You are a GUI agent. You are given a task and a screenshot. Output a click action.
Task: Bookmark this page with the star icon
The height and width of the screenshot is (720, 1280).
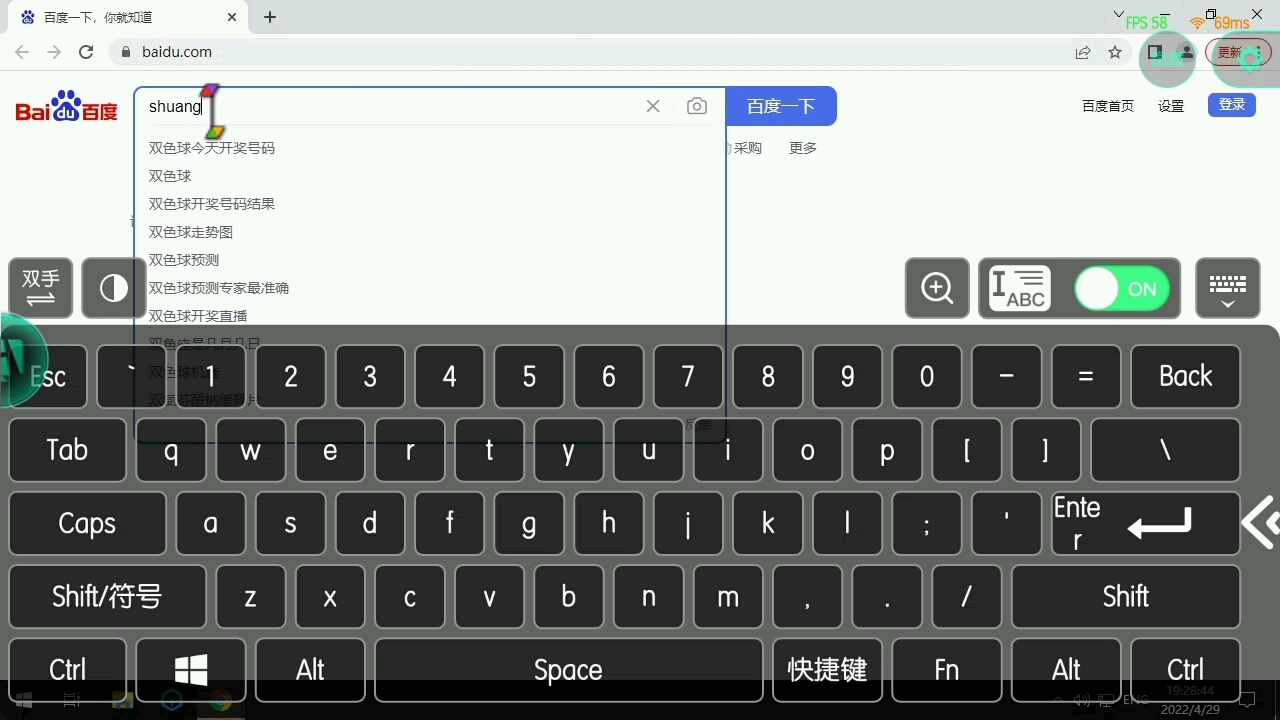(1115, 52)
